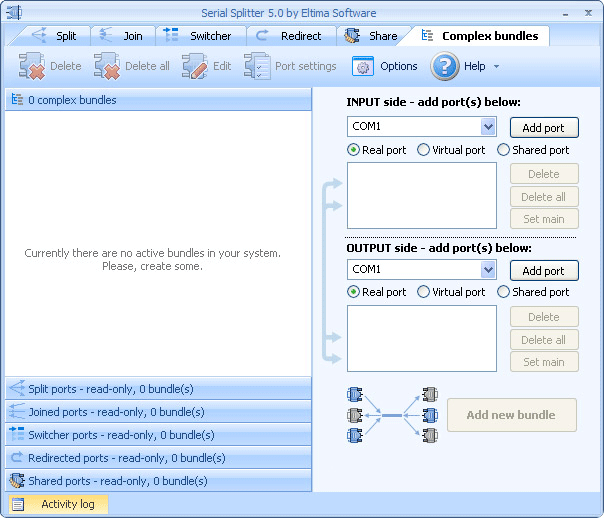Viewport: 604px width, 518px height.
Task: Open the Activity log button
Action: tap(58, 504)
